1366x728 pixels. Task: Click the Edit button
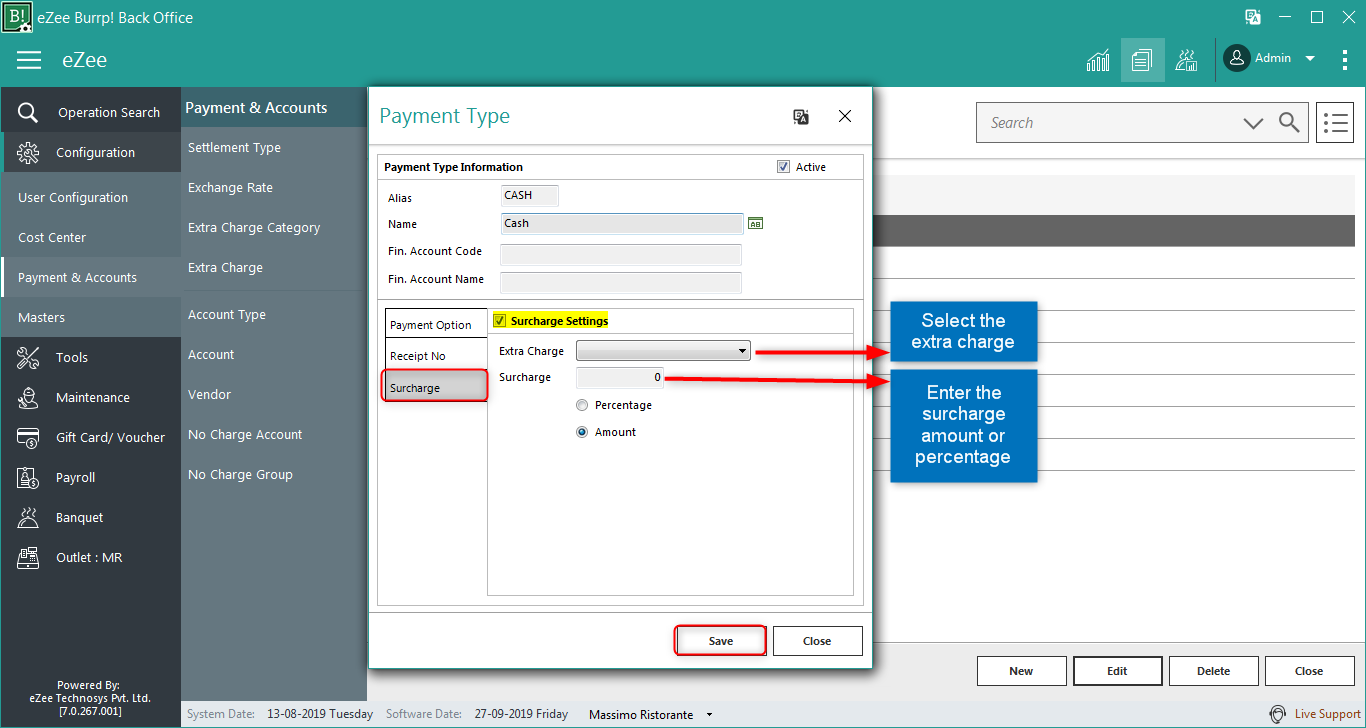coord(1117,671)
